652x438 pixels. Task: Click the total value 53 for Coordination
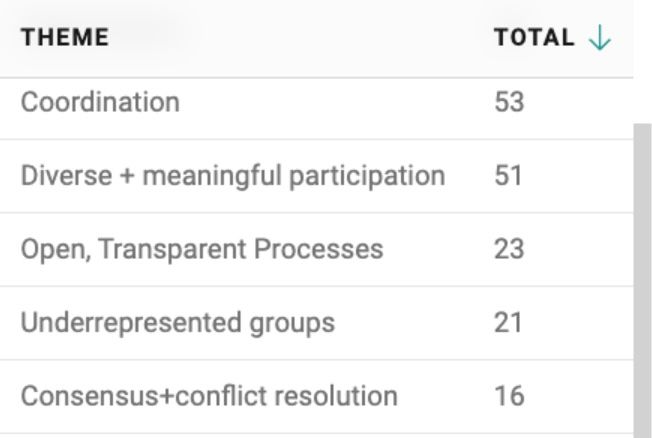pyautogui.click(x=509, y=102)
